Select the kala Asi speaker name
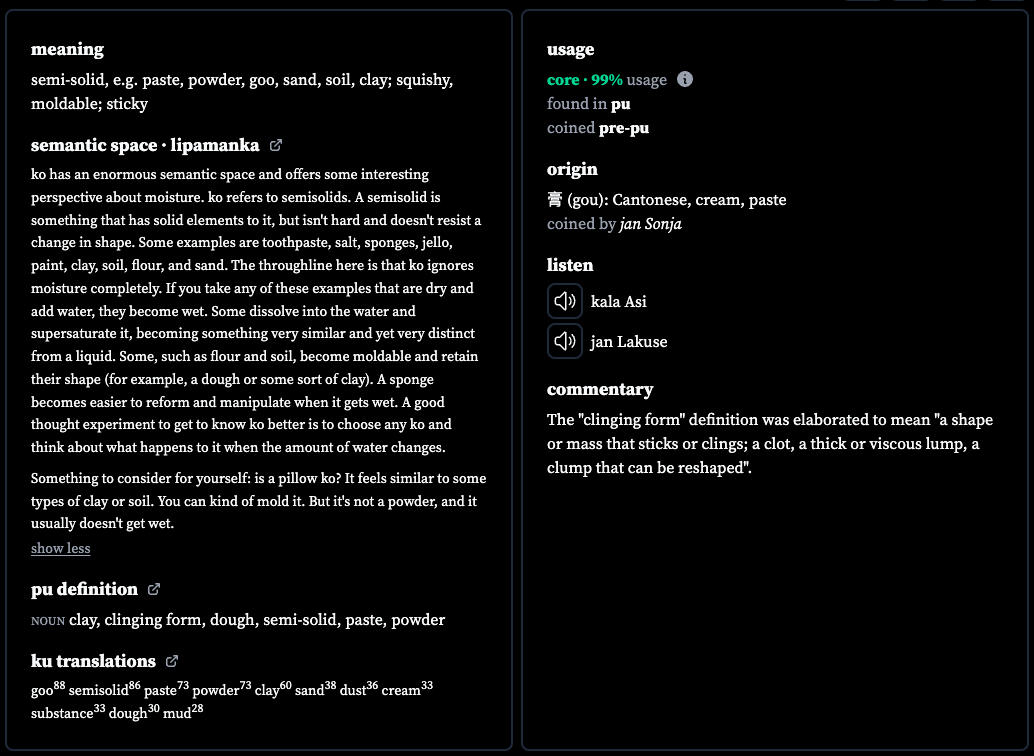The image size is (1034, 756). pos(619,301)
